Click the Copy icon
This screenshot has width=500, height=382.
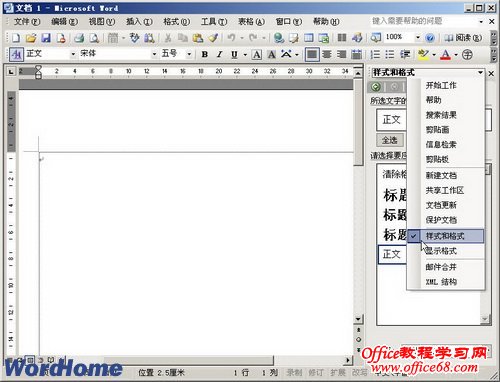(183, 38)
